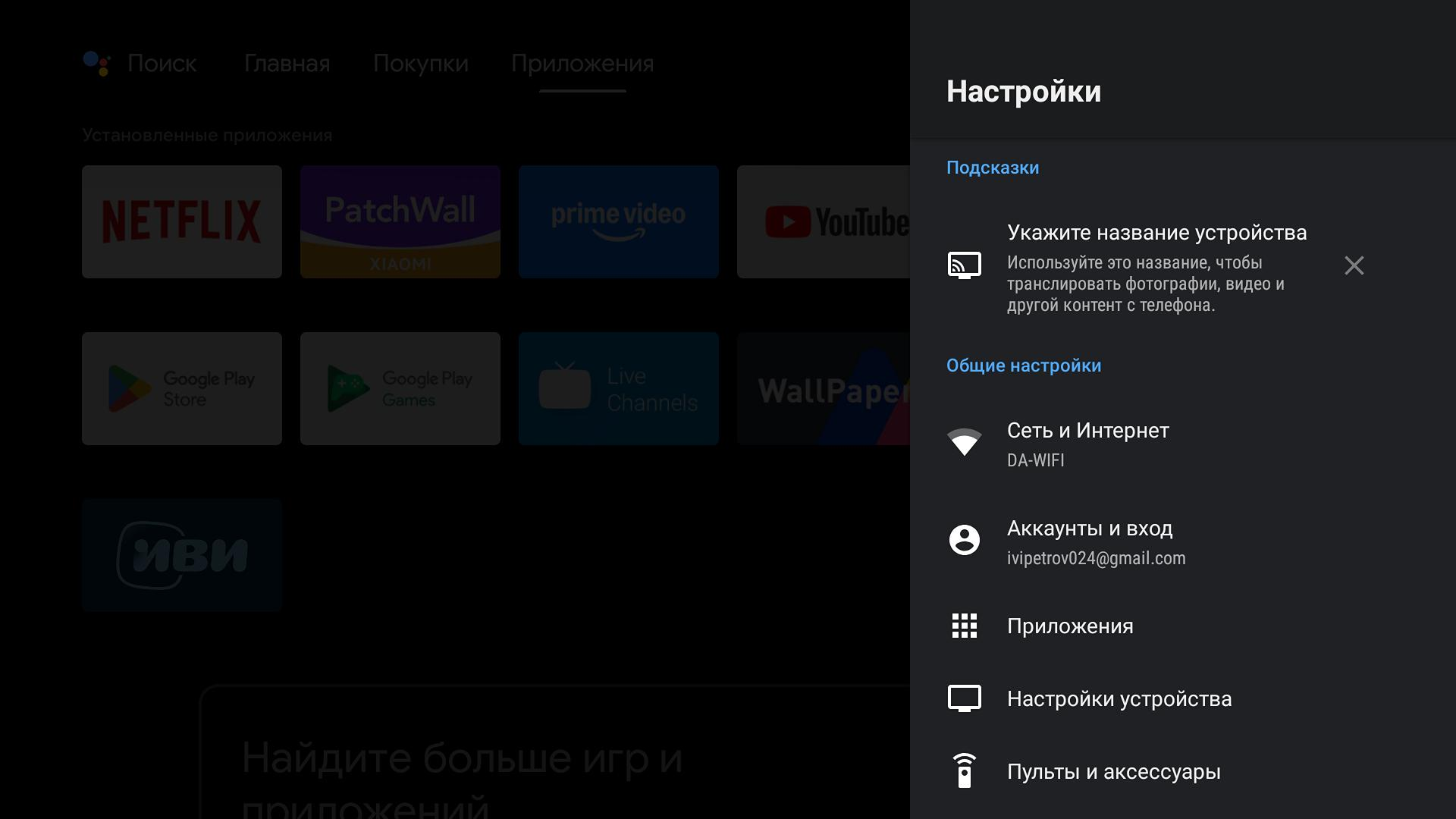
Task: Open Аккаунты и вход settings
Action: click(x=1183, y=541)
